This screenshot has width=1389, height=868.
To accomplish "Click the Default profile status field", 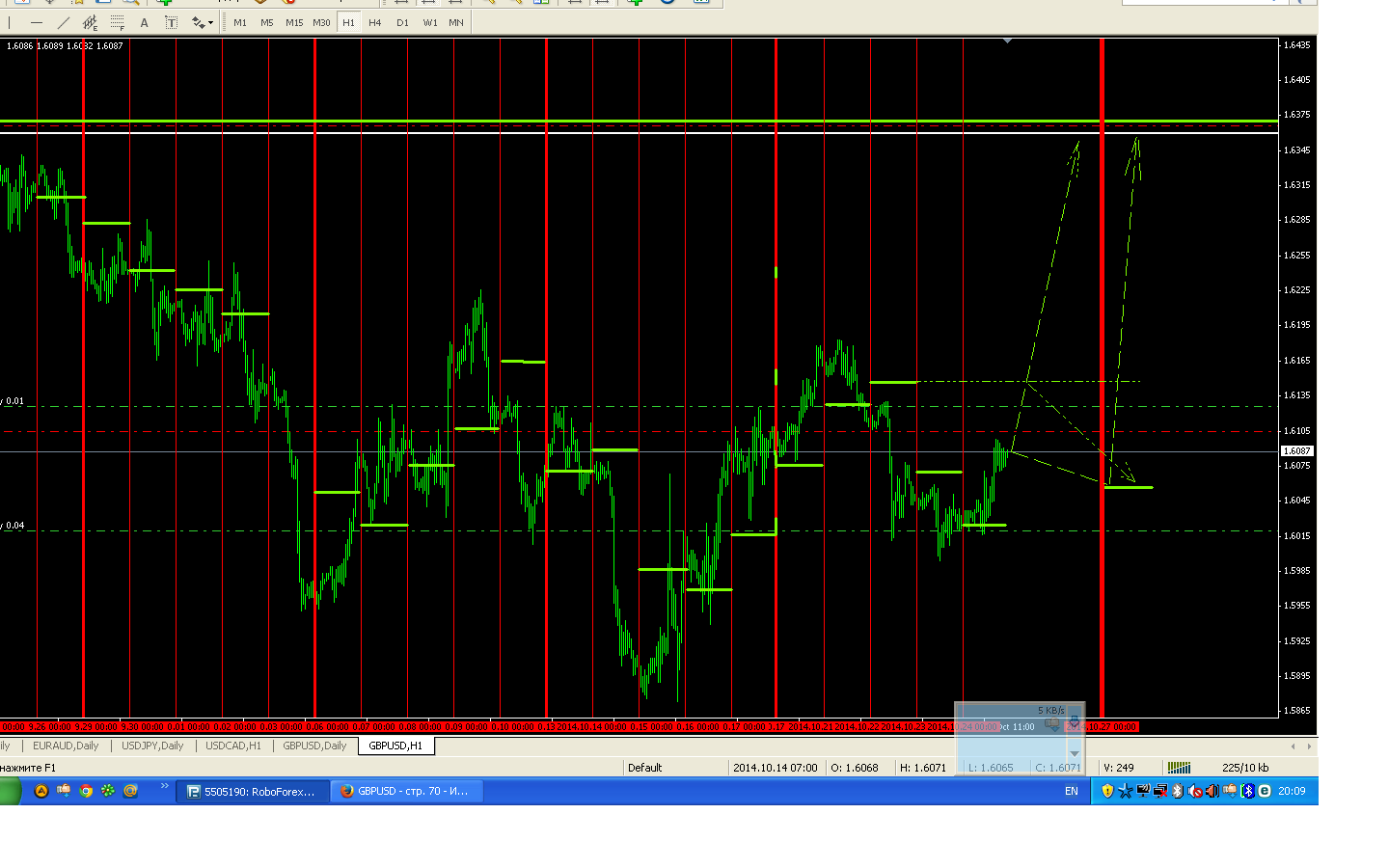I will (x=675, y=768).
